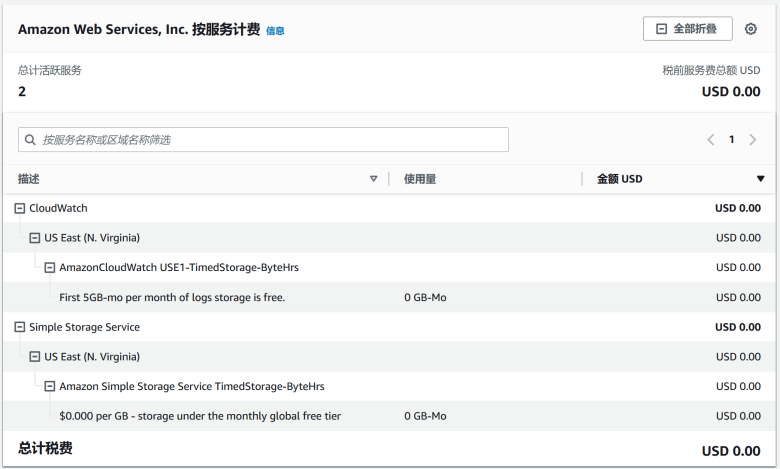Click the Amount USD column header text
Viewport: 780px width, 469px height.
coord(619,179)
